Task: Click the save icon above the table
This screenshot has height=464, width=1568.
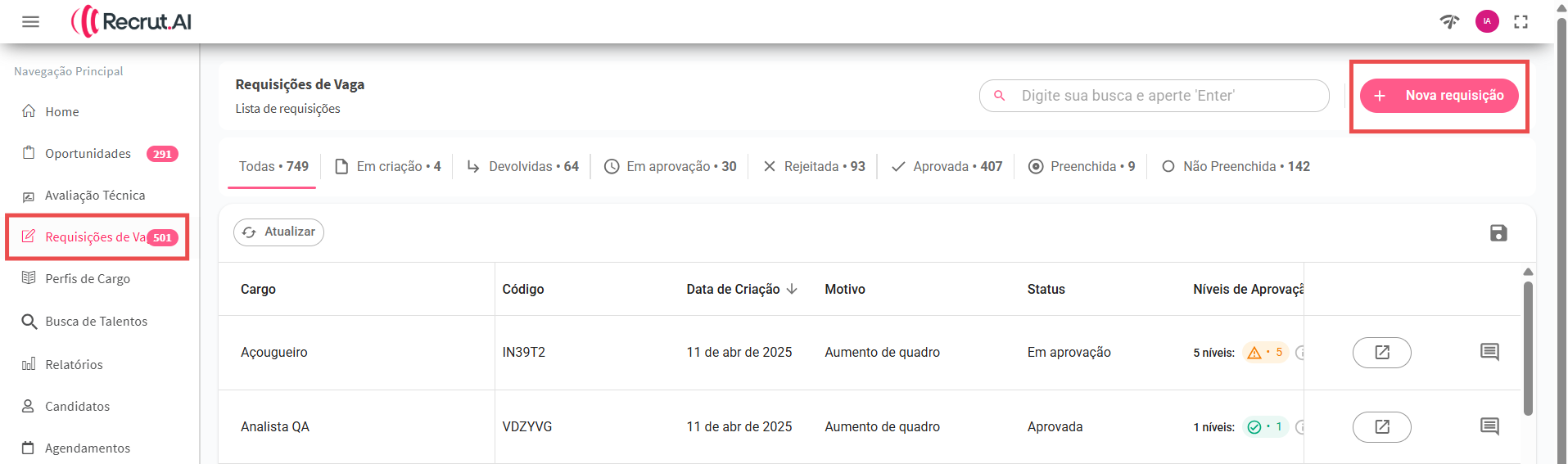Action: [x=1498, y=233]
